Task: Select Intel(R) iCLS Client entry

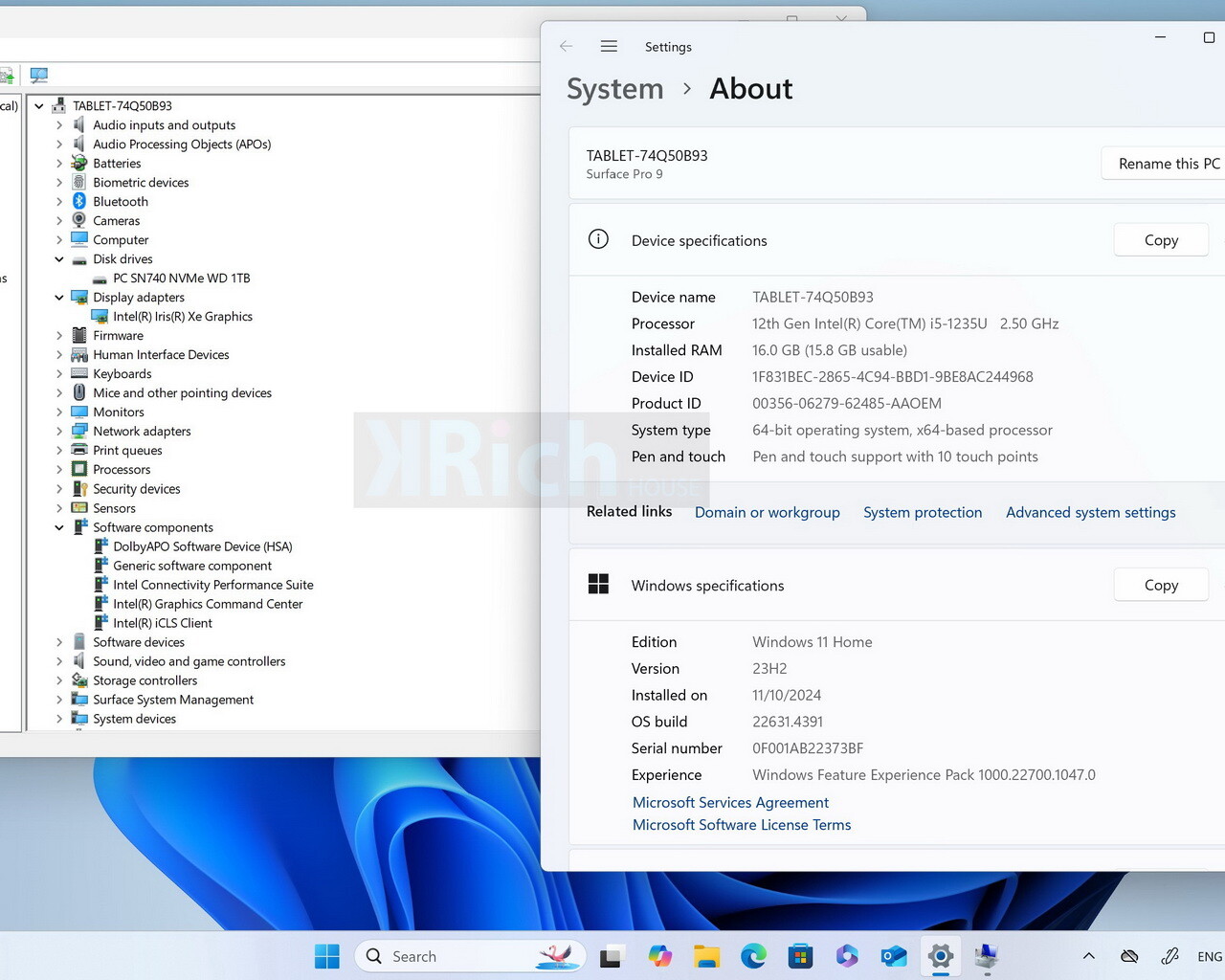Action: click(163, 623)
